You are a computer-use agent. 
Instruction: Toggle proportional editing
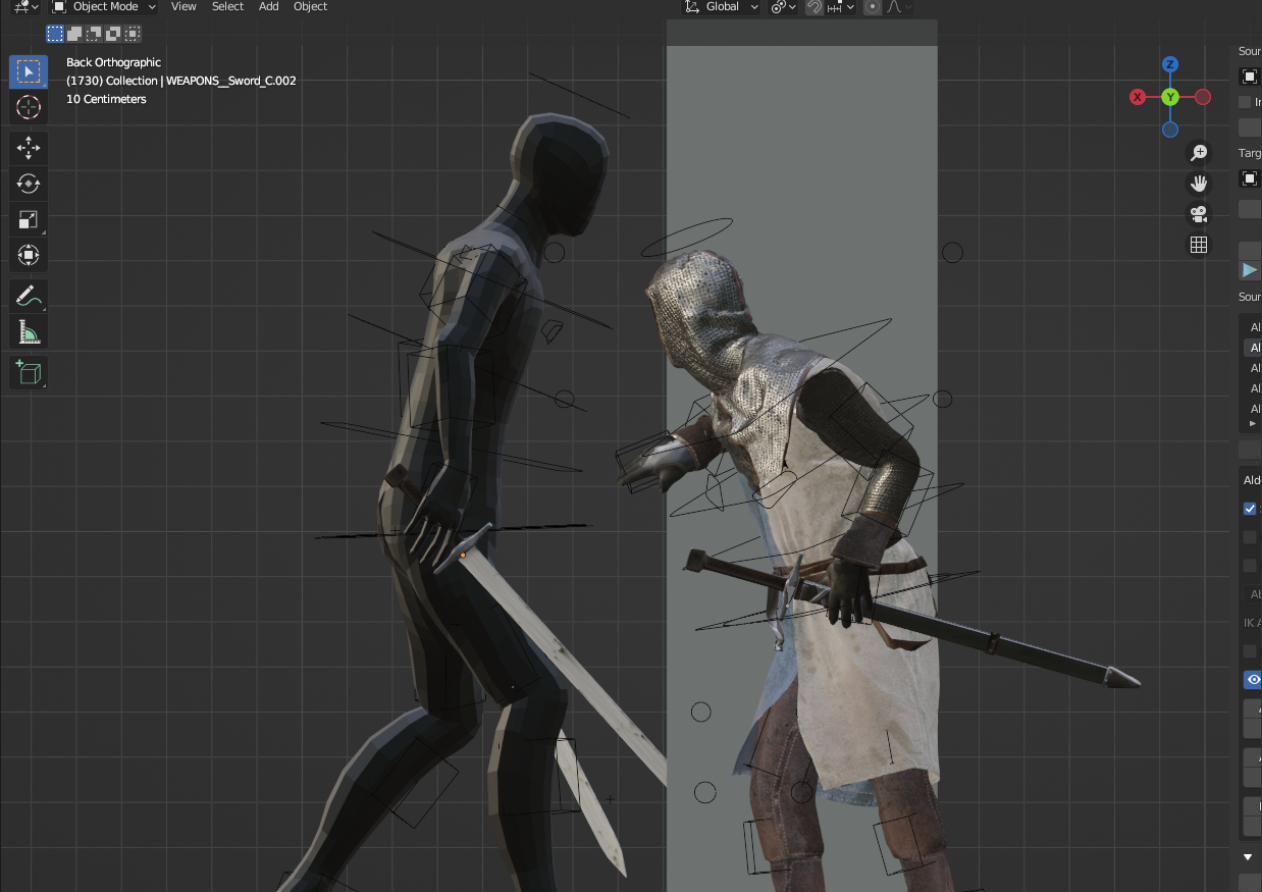click(x=872, y=7)
